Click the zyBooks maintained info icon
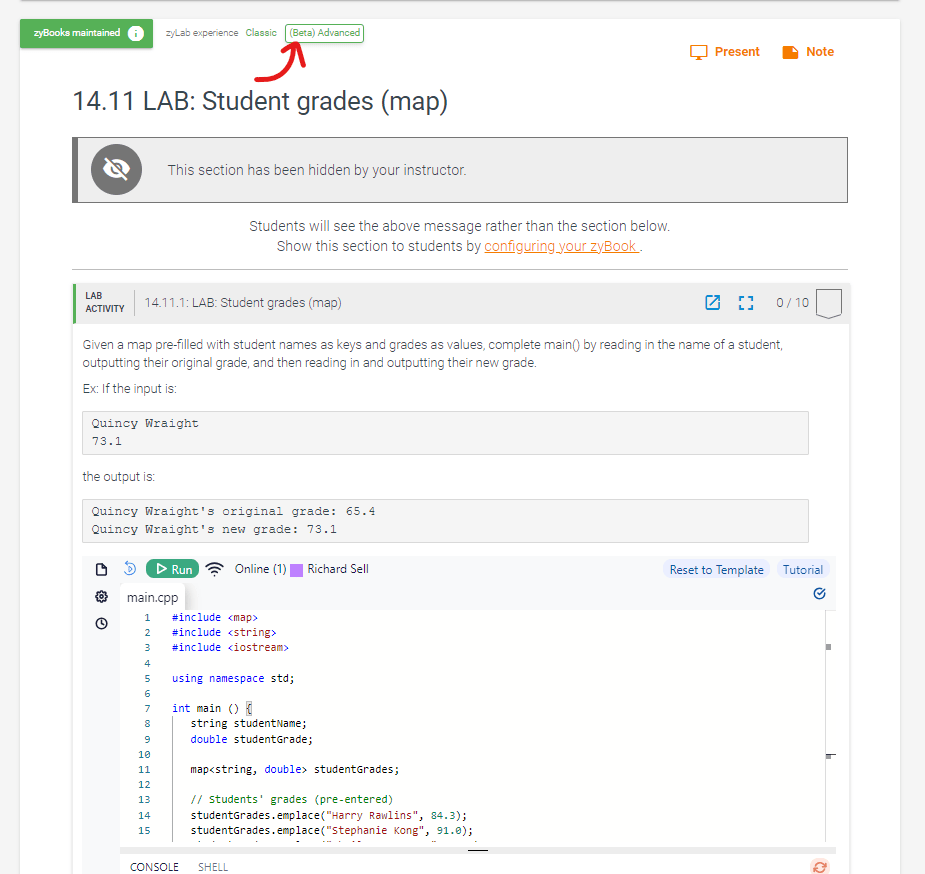The image size is (925, 874). [x=136, y=33]
